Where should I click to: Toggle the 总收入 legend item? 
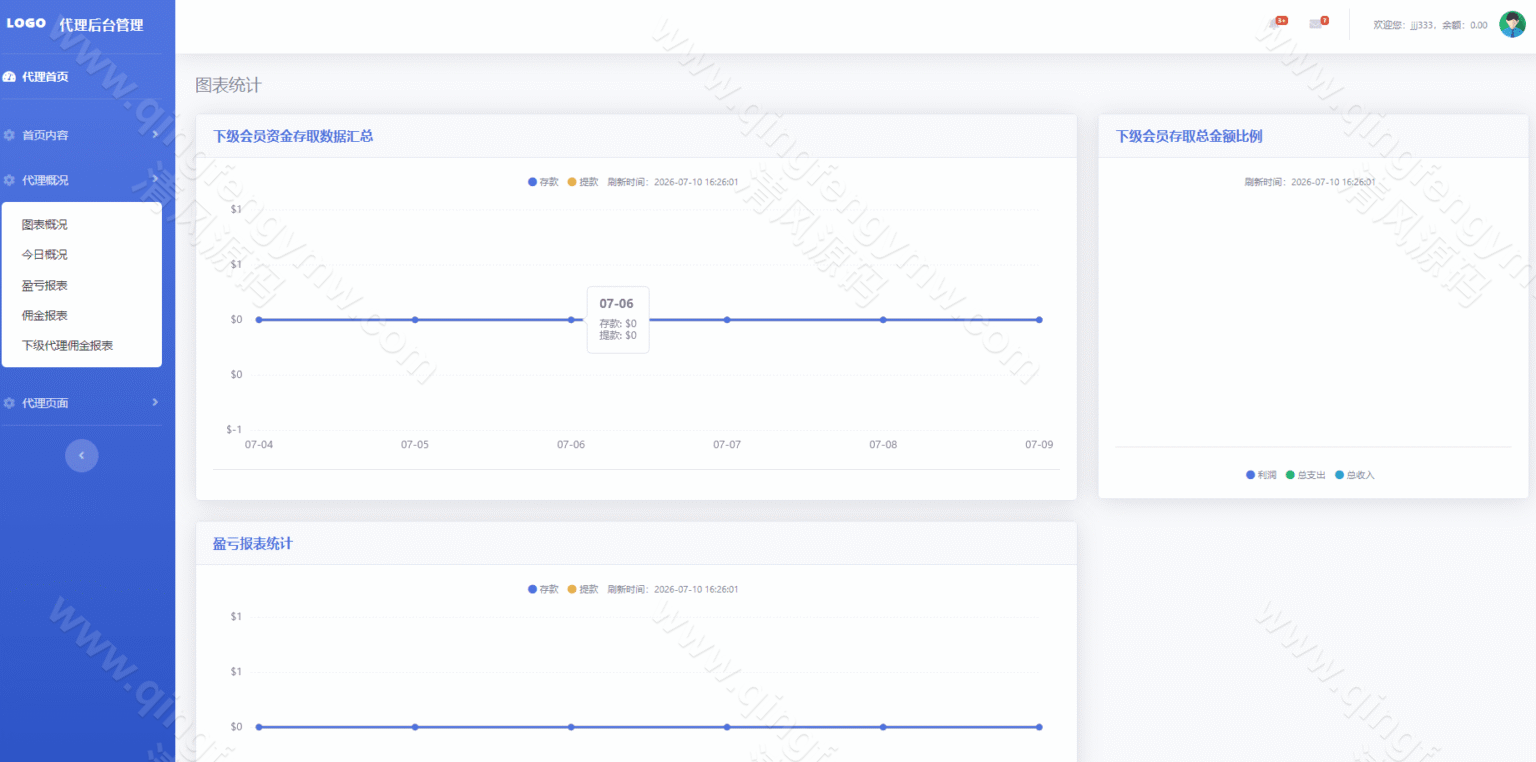(x=1355, y=475)
